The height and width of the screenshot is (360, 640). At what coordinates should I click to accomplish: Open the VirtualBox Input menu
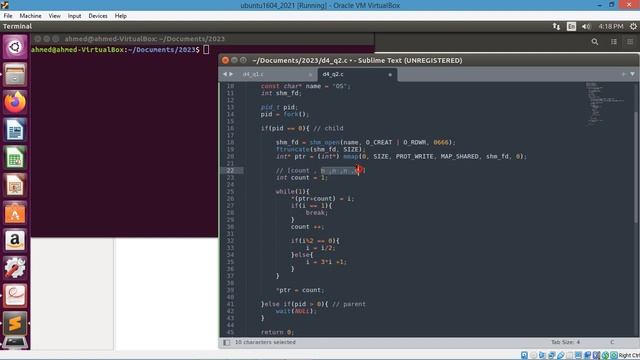[x=74, y=16]
